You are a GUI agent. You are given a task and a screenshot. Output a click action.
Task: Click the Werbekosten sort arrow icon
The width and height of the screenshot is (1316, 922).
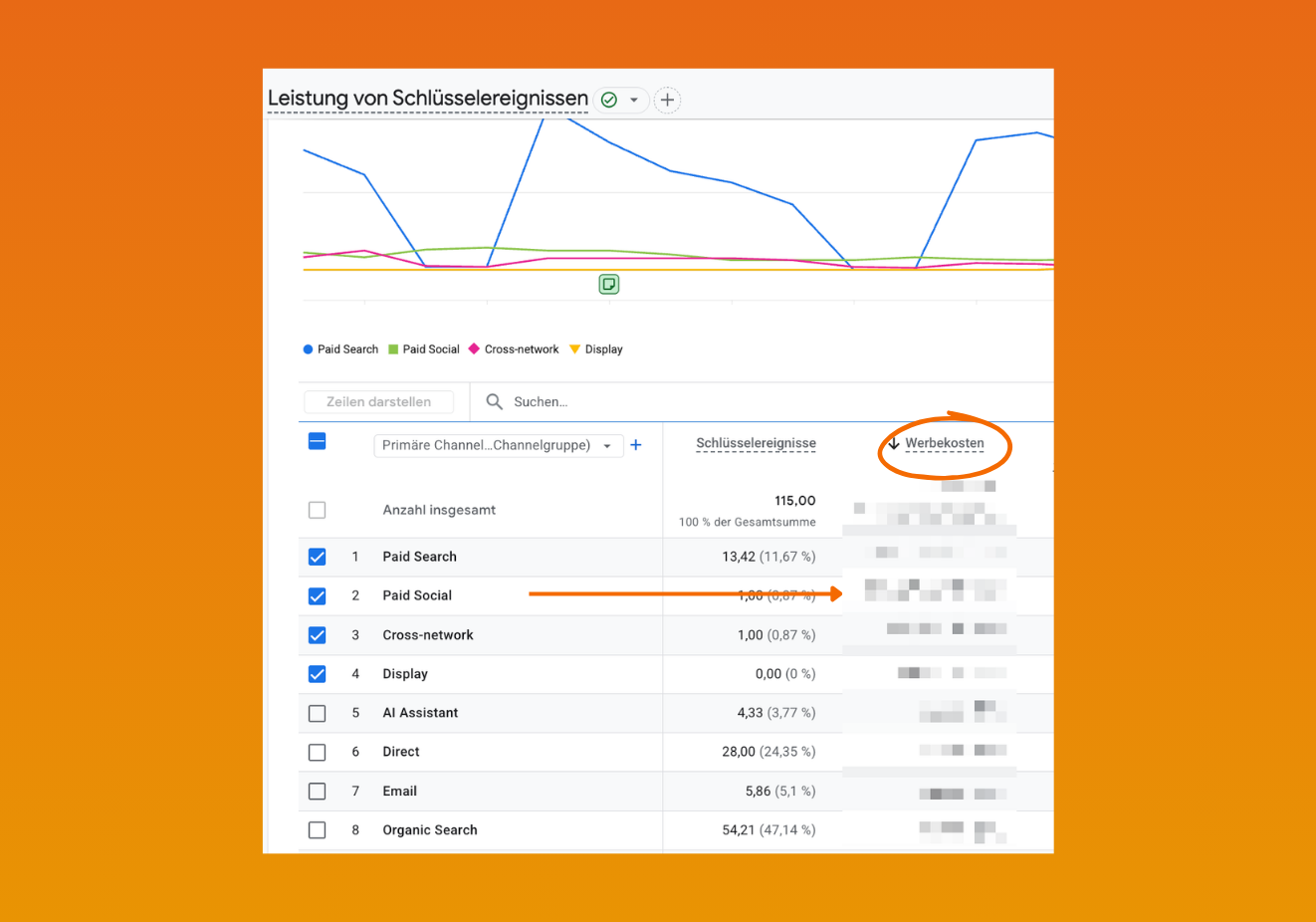894,444
